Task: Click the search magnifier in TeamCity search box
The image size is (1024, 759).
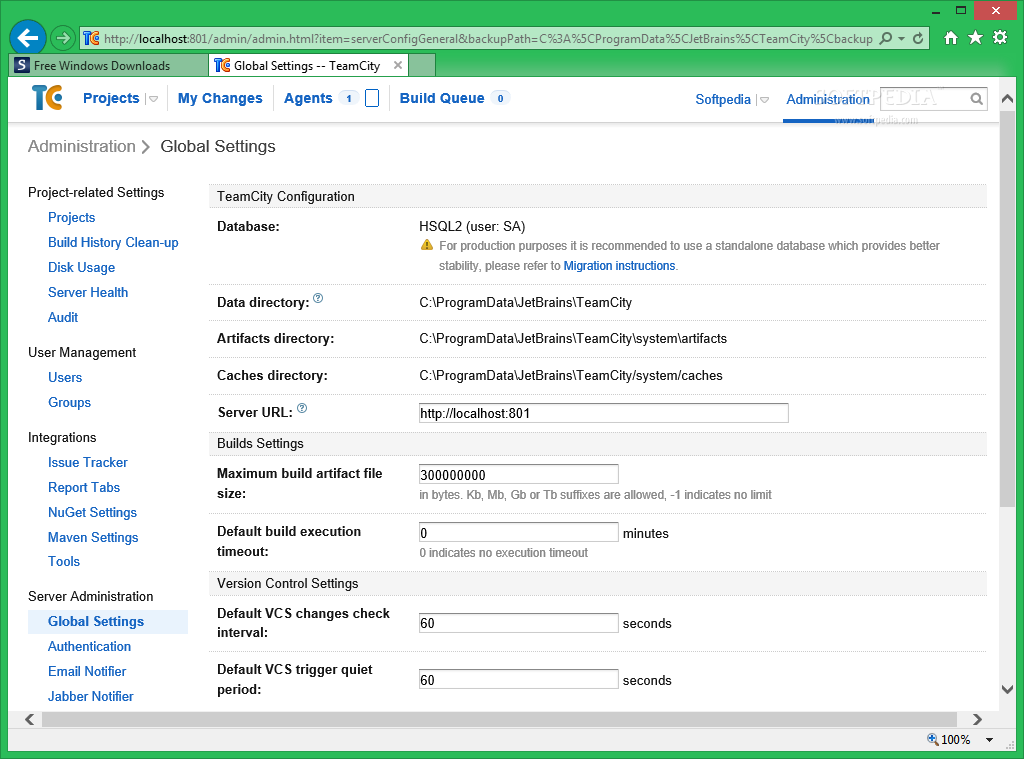Action: coord(976,99)
